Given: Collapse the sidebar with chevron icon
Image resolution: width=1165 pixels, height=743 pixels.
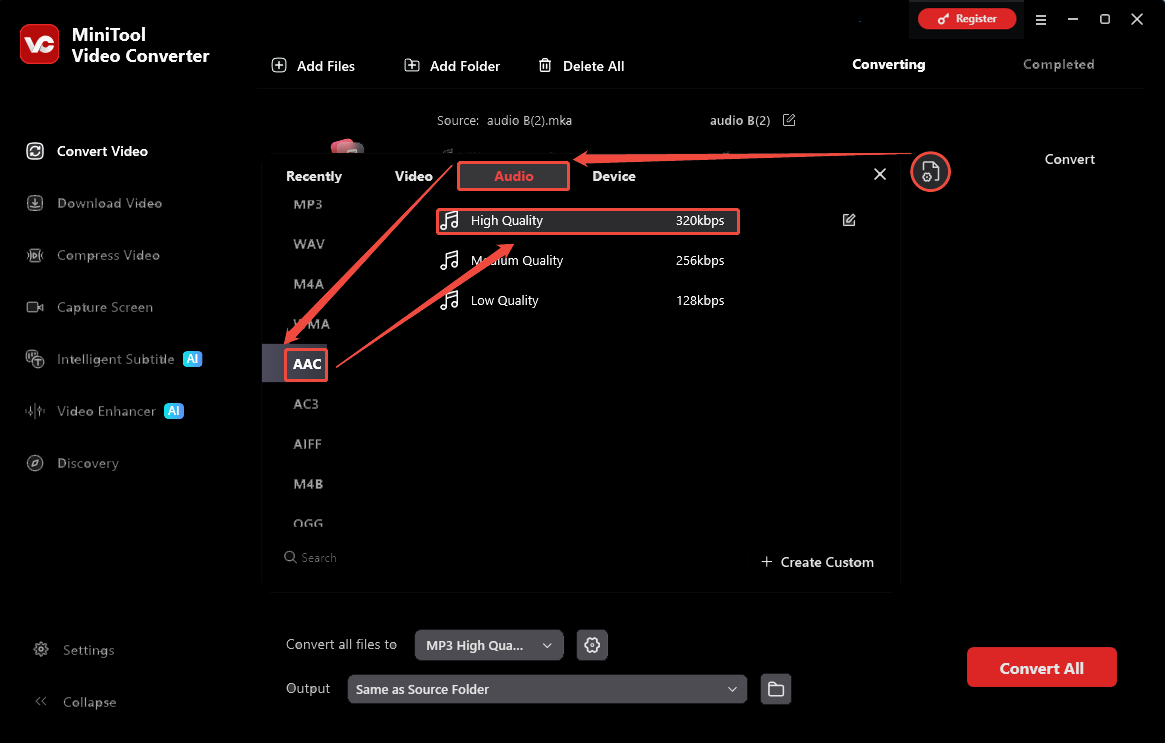Looking at the screenshot, I should coord(41,701).
